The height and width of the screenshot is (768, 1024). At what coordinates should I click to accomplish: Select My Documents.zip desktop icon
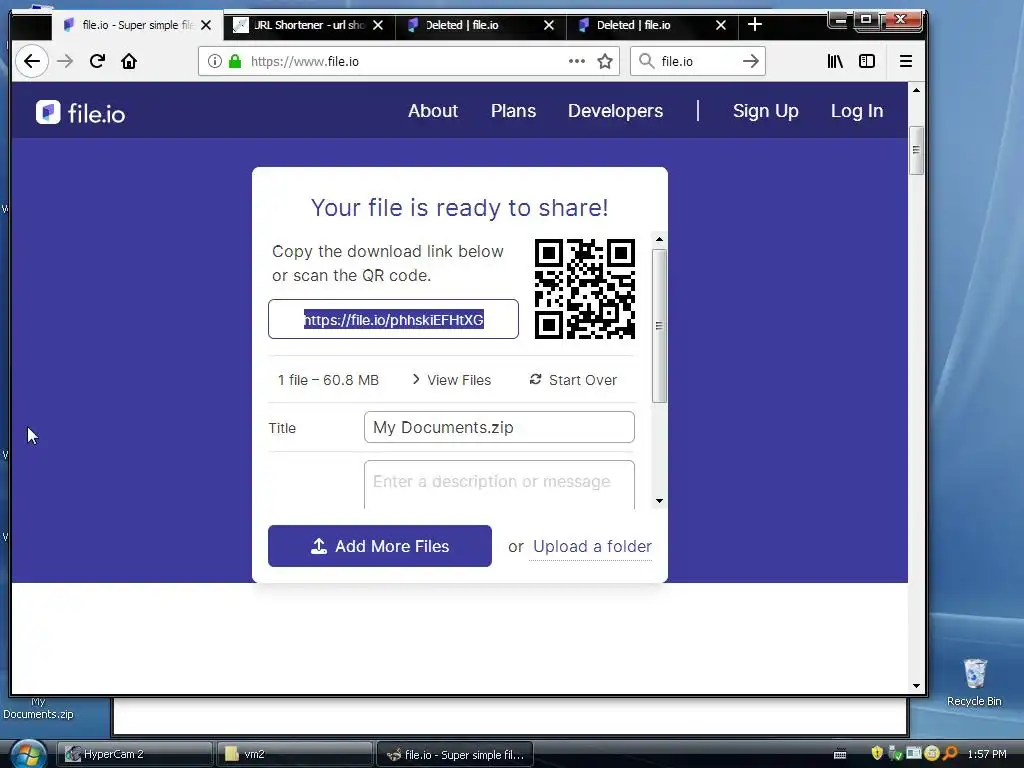coord(38,708)
